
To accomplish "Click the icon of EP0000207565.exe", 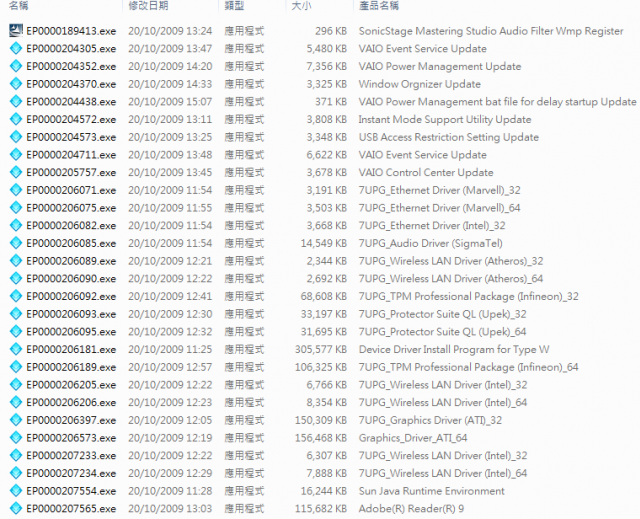I will (x=16, y=508).
